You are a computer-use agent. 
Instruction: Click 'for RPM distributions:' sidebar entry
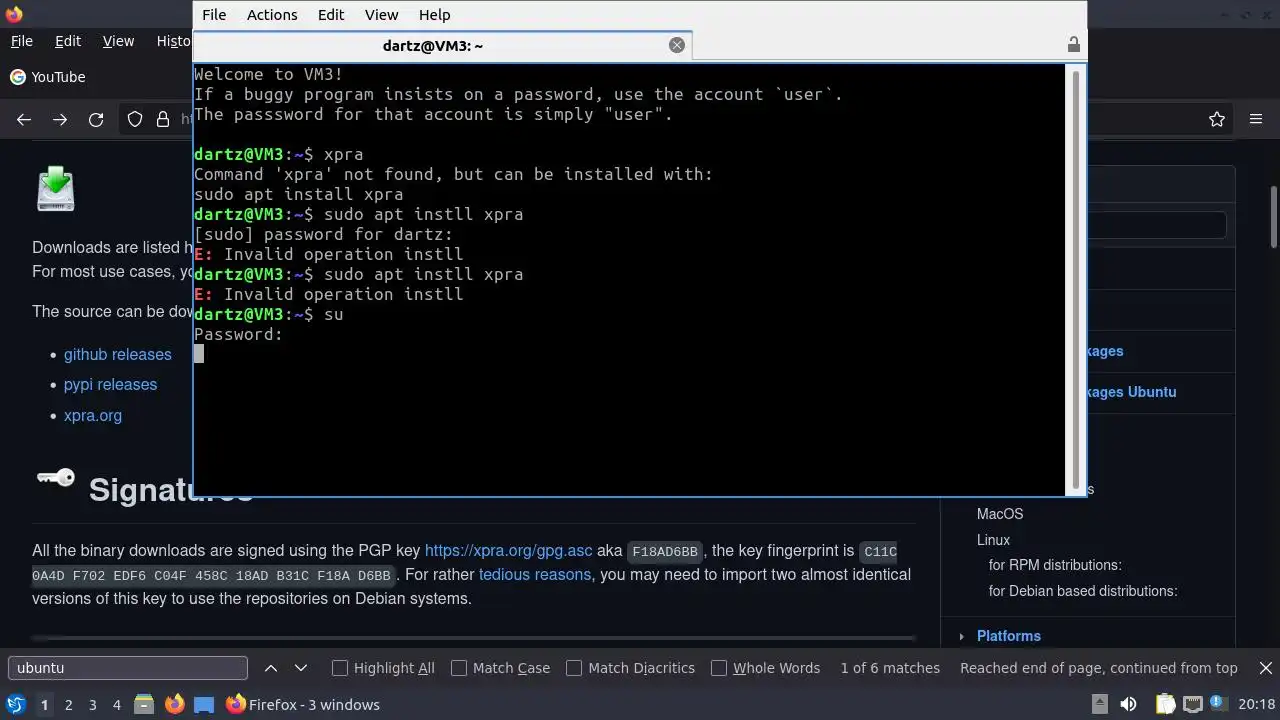1055,565
